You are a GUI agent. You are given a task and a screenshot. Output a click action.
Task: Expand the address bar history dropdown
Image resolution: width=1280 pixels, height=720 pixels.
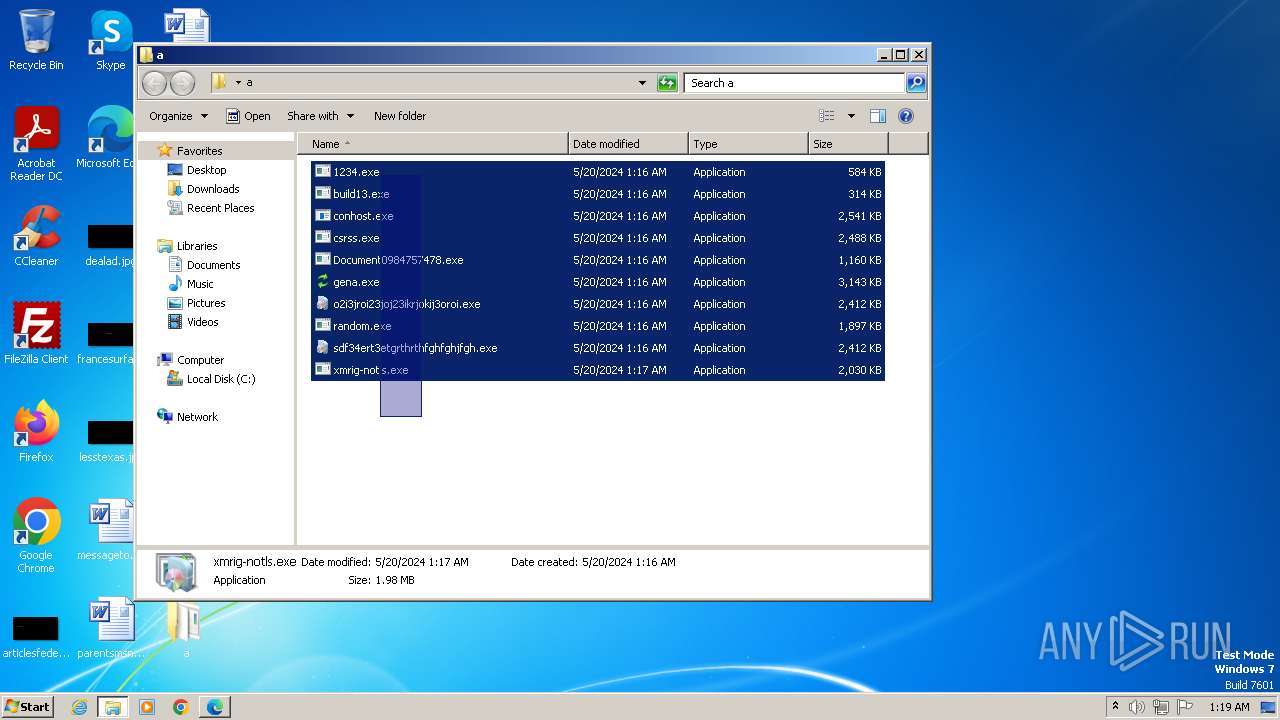click(x=642, y=83)
